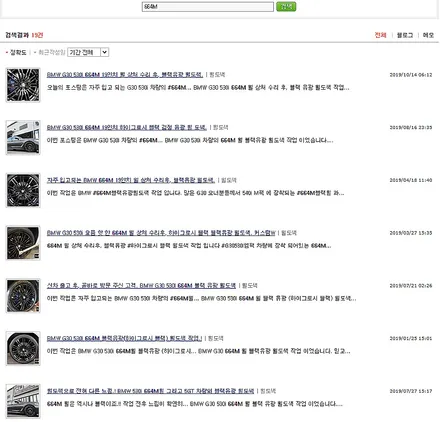Open the 하이그로시 블랙 검정 유광 post title

pyautogui.click(x=127, y=127)
